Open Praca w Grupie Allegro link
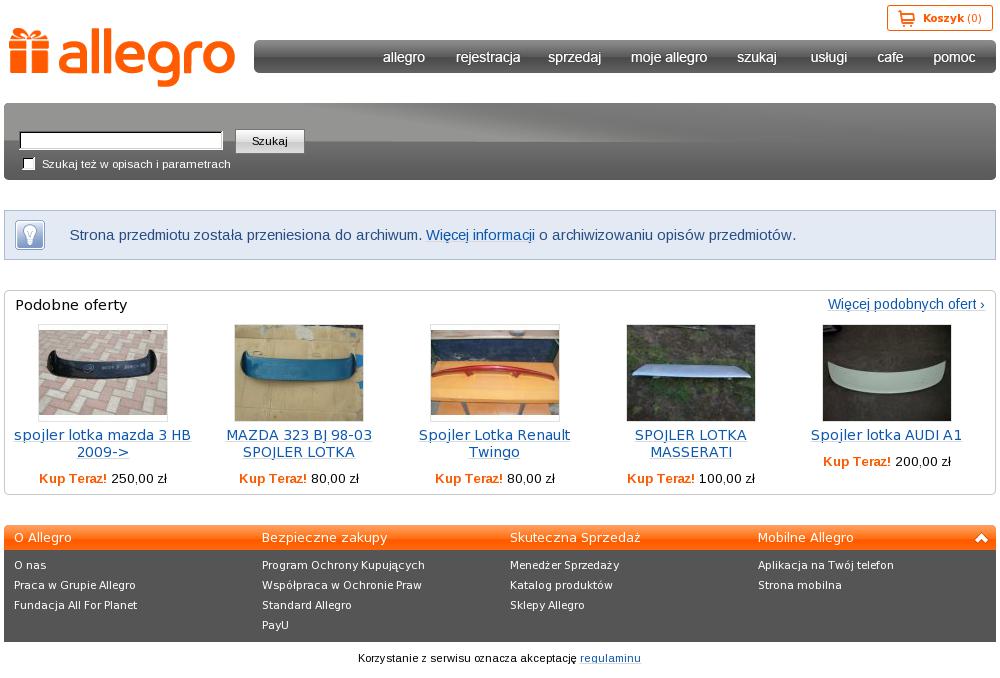The width and height of the screenshot is (1000, 678). click(x=75, y=585)
